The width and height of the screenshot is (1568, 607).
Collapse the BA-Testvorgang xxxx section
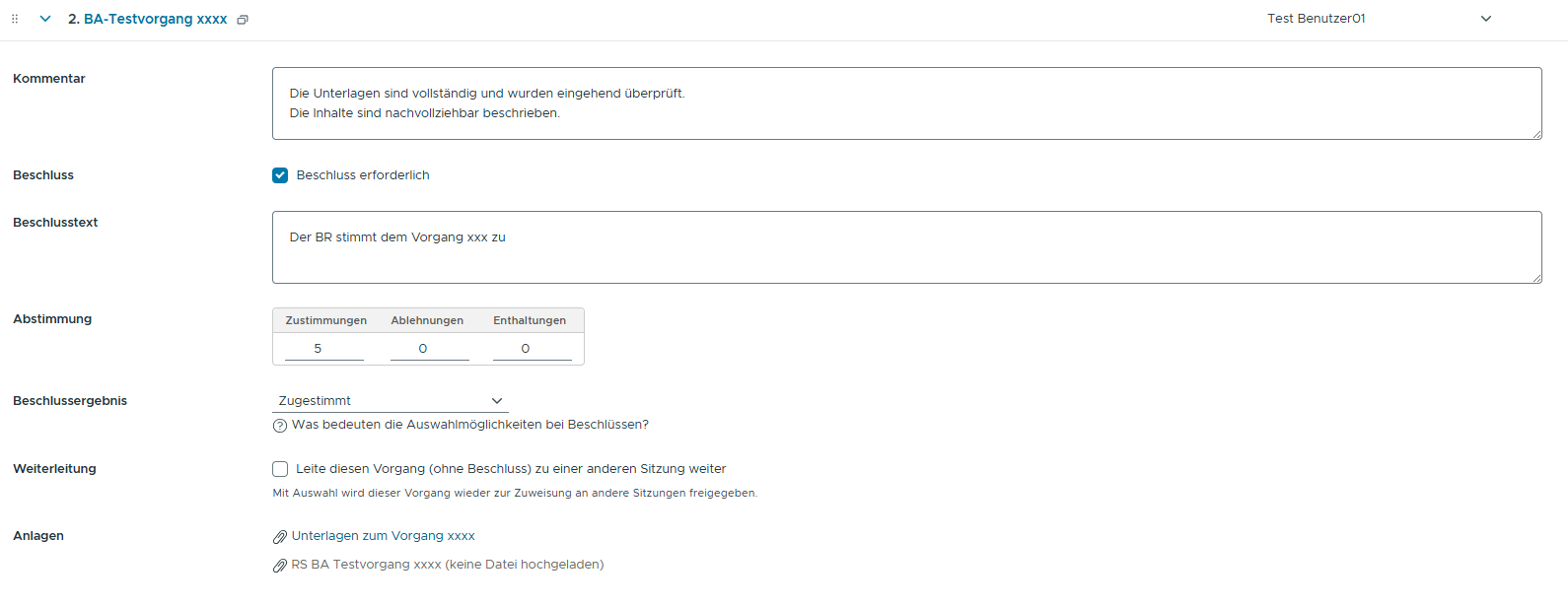(45, 19)
